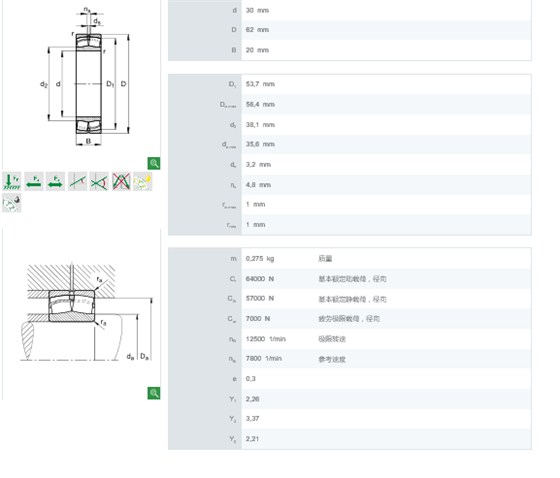Viewport: 560px width, 478px height.
Task: Open the bearing cross-section dimension drawing
Action: point(86,77)
